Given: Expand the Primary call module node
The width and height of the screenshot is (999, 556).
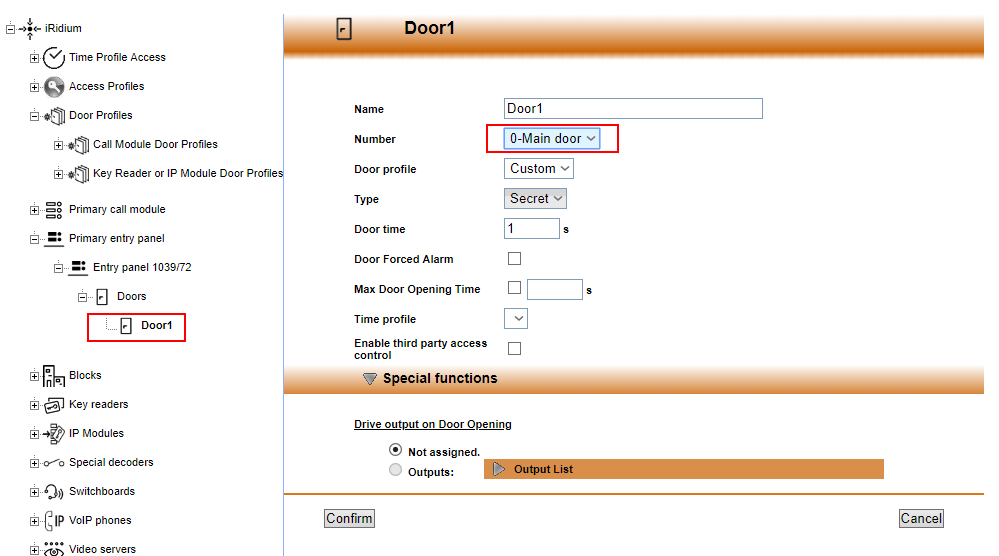Looking at the screenshot, I should [34, 210].
